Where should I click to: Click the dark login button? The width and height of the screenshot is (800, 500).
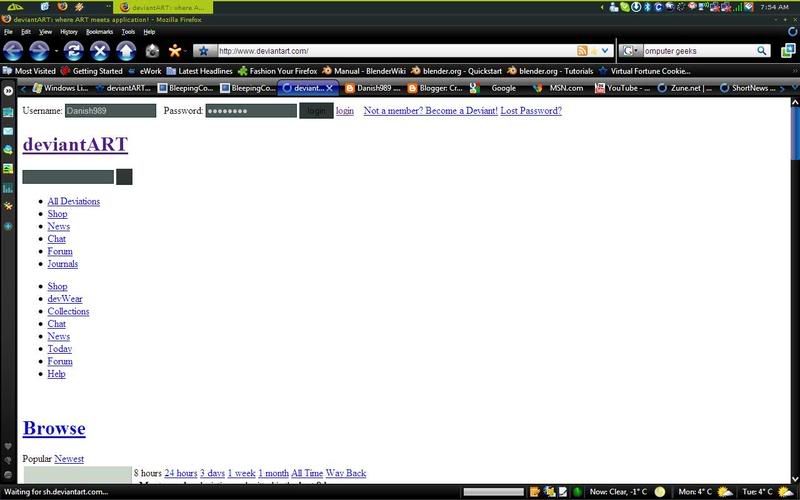pyautogui.click(x=316, y=111)
